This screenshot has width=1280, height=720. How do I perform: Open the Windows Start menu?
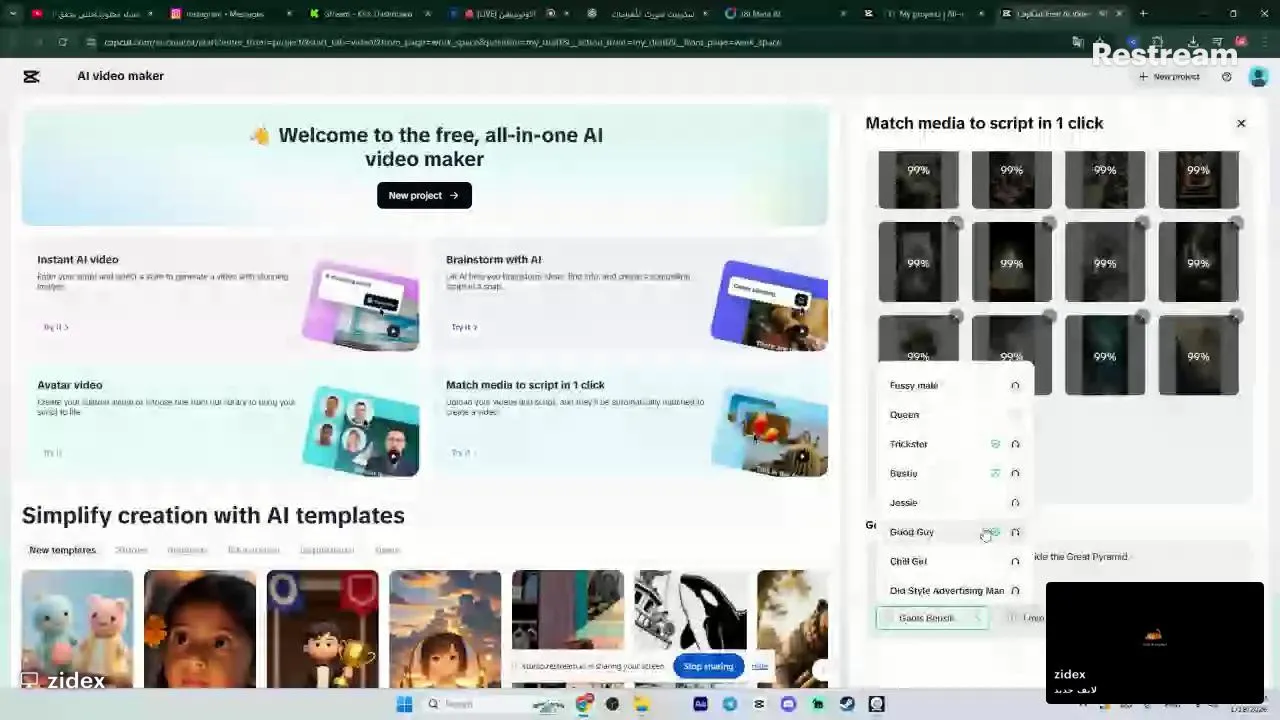404,704
